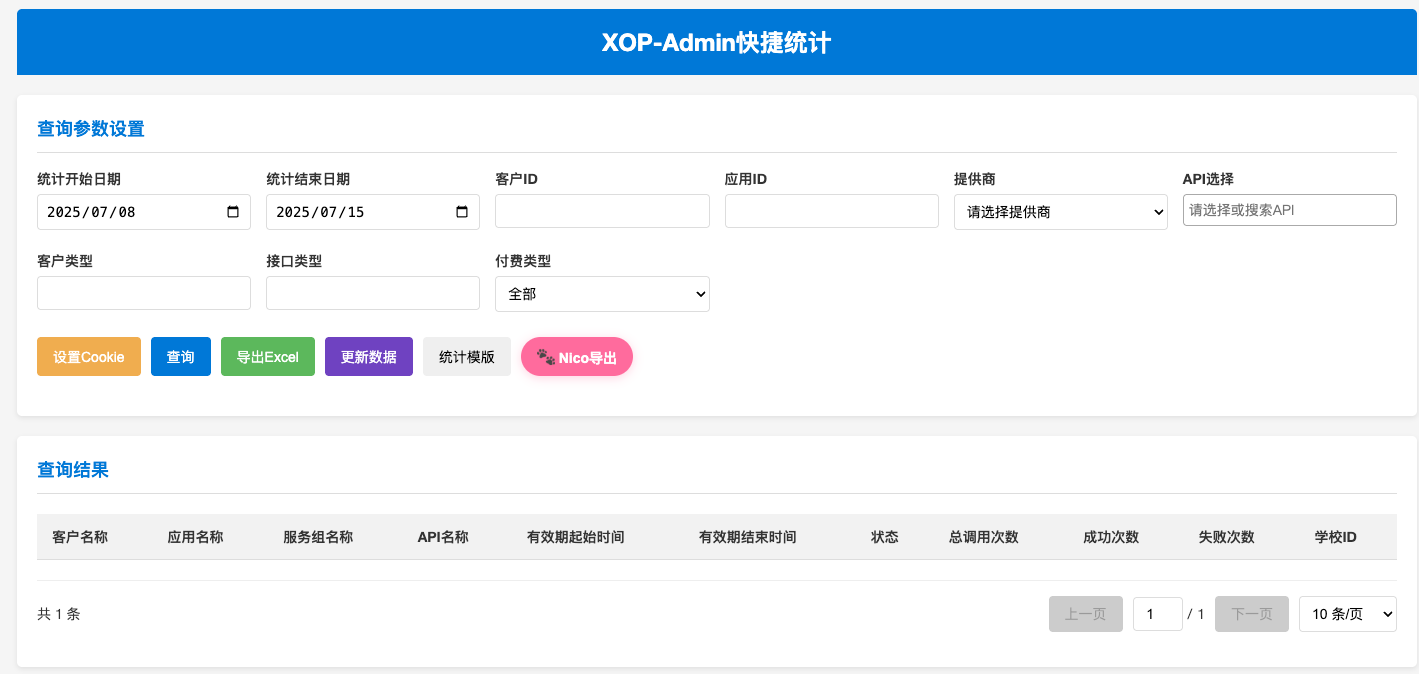Open calendar picker for 统计开始日期
The width and height of the screenshot is (1419, 674).
click(233, 212)
